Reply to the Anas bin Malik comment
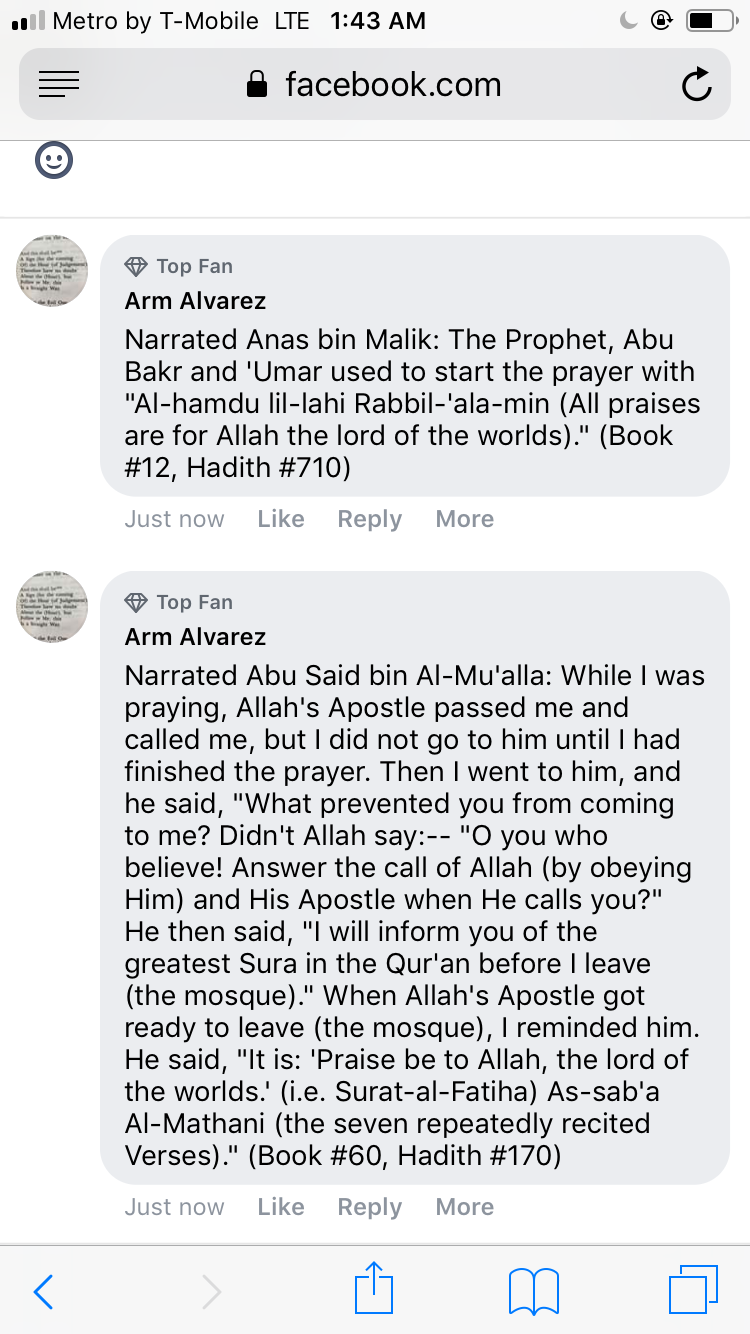 (369, 519)
